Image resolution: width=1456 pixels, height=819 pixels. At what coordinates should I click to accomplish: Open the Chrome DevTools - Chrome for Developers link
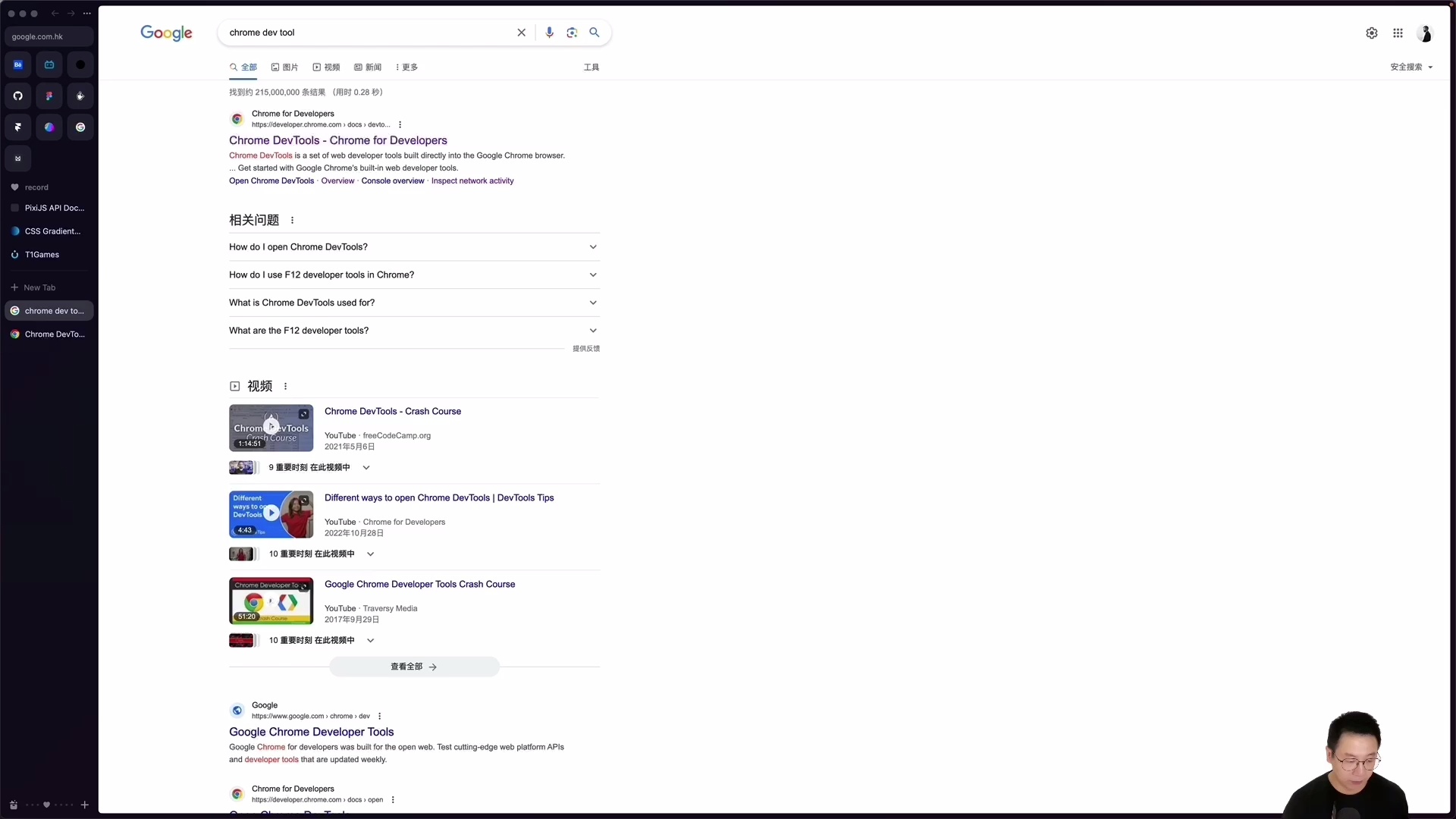pos(337,140)
